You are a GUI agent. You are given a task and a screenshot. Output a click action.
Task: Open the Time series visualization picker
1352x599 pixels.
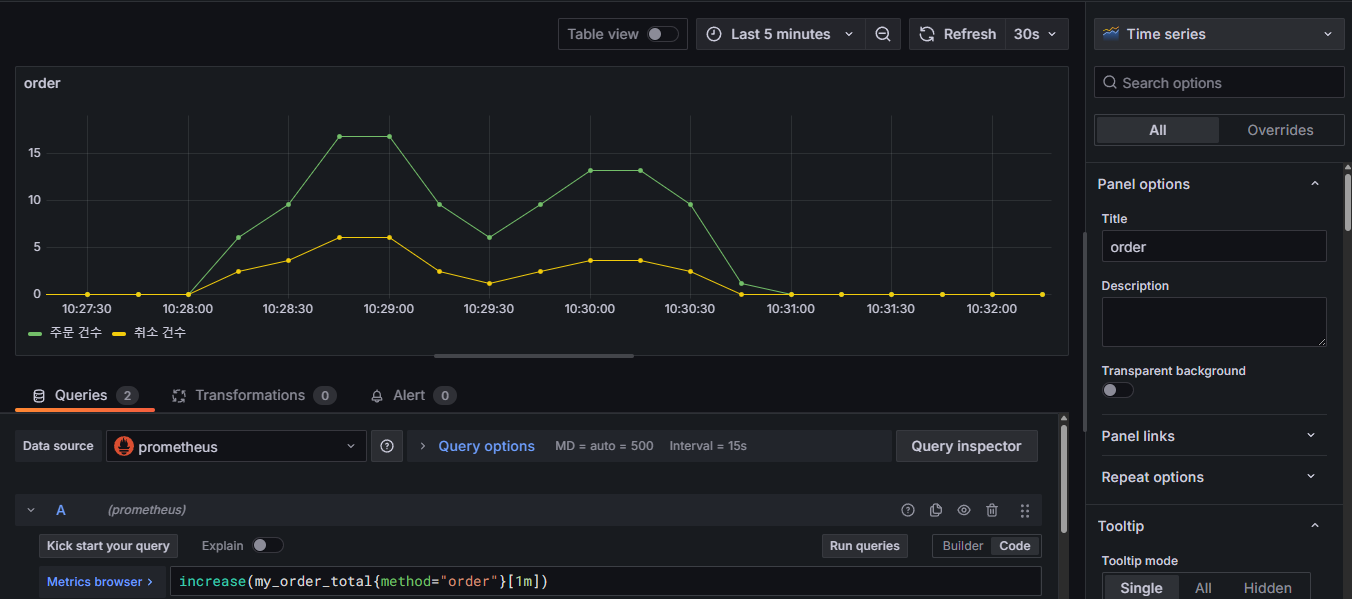click(1218, 34)
